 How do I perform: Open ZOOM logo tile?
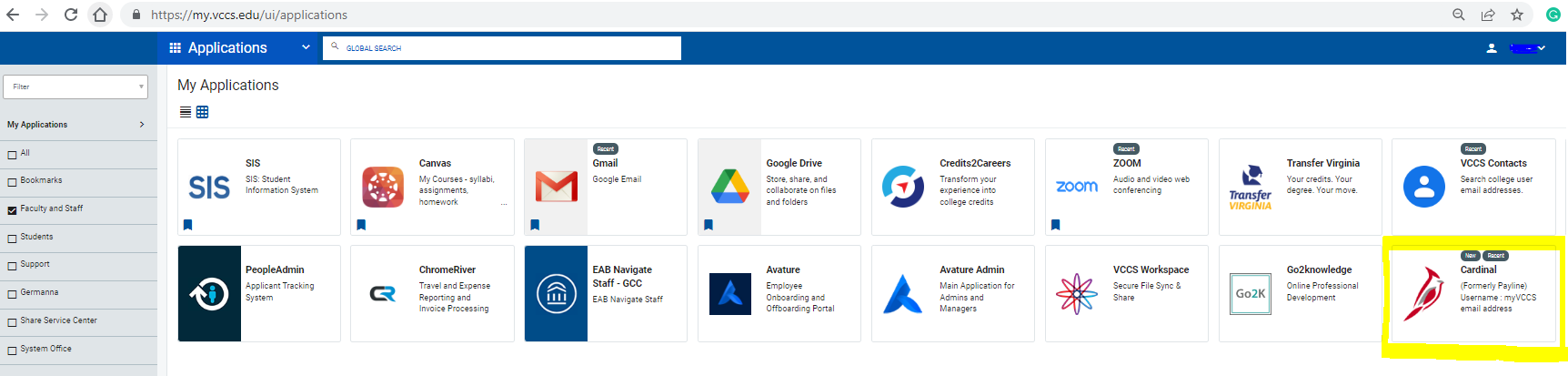pyautogui.click(x=1077, y=187)
